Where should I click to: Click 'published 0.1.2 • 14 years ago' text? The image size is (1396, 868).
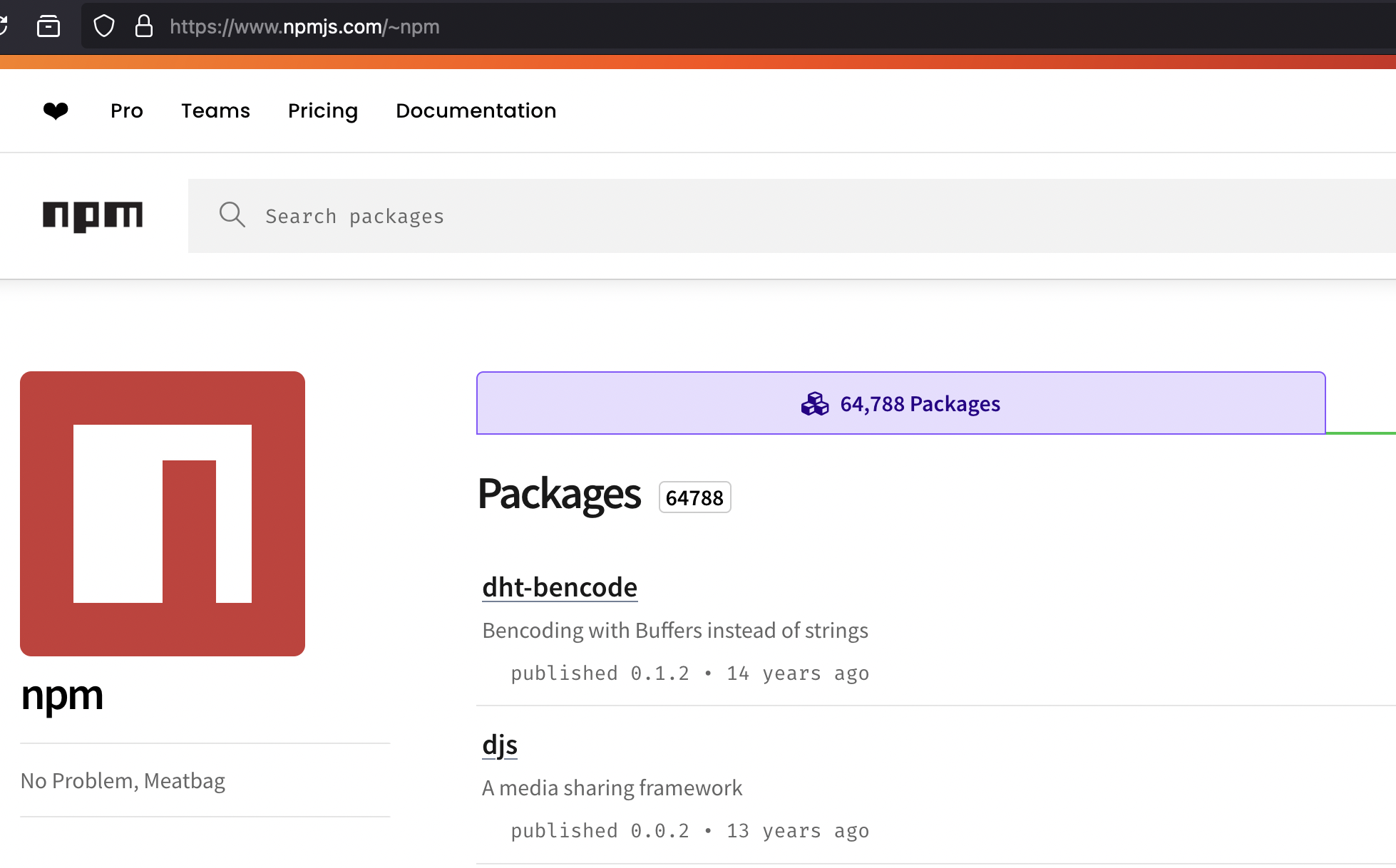click(x=690, y=673)
